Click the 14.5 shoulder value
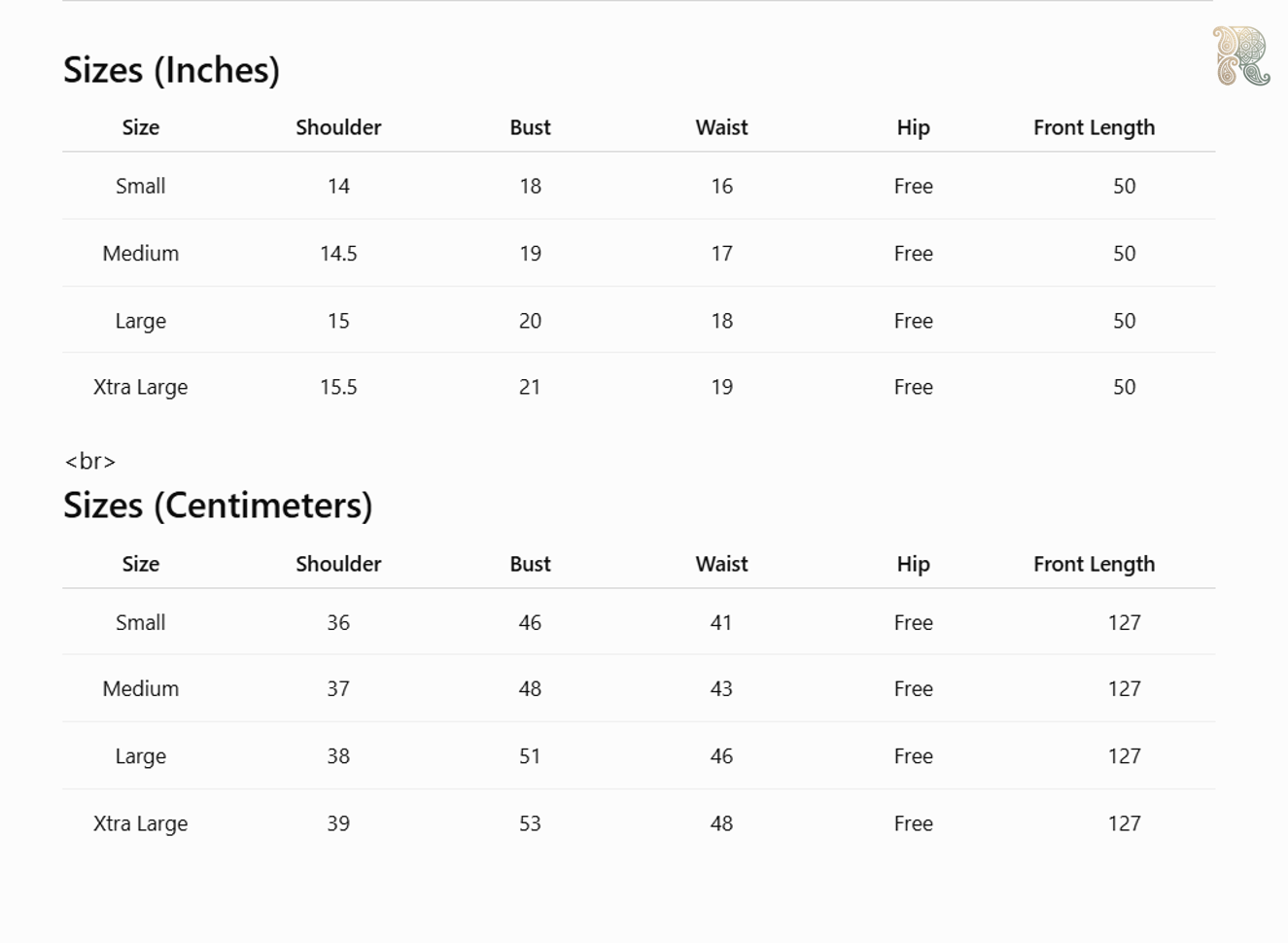The width and height of the screenshot is (1288, 943). (x=338, y=253)
